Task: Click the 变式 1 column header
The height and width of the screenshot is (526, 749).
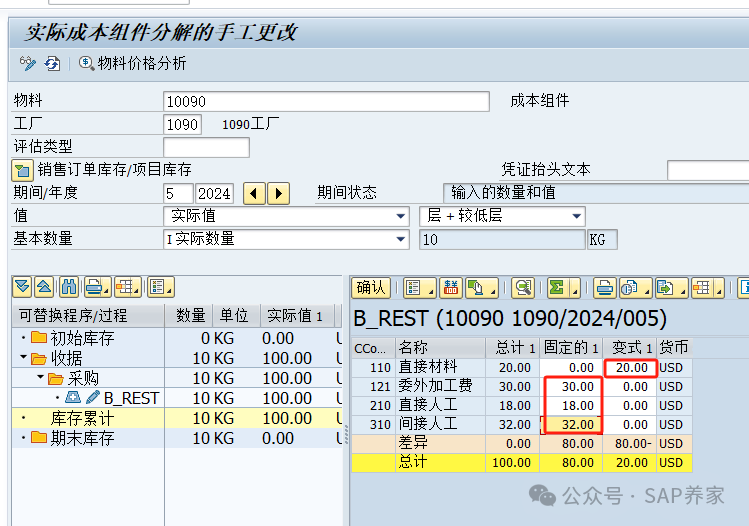Action: (630, 347)
